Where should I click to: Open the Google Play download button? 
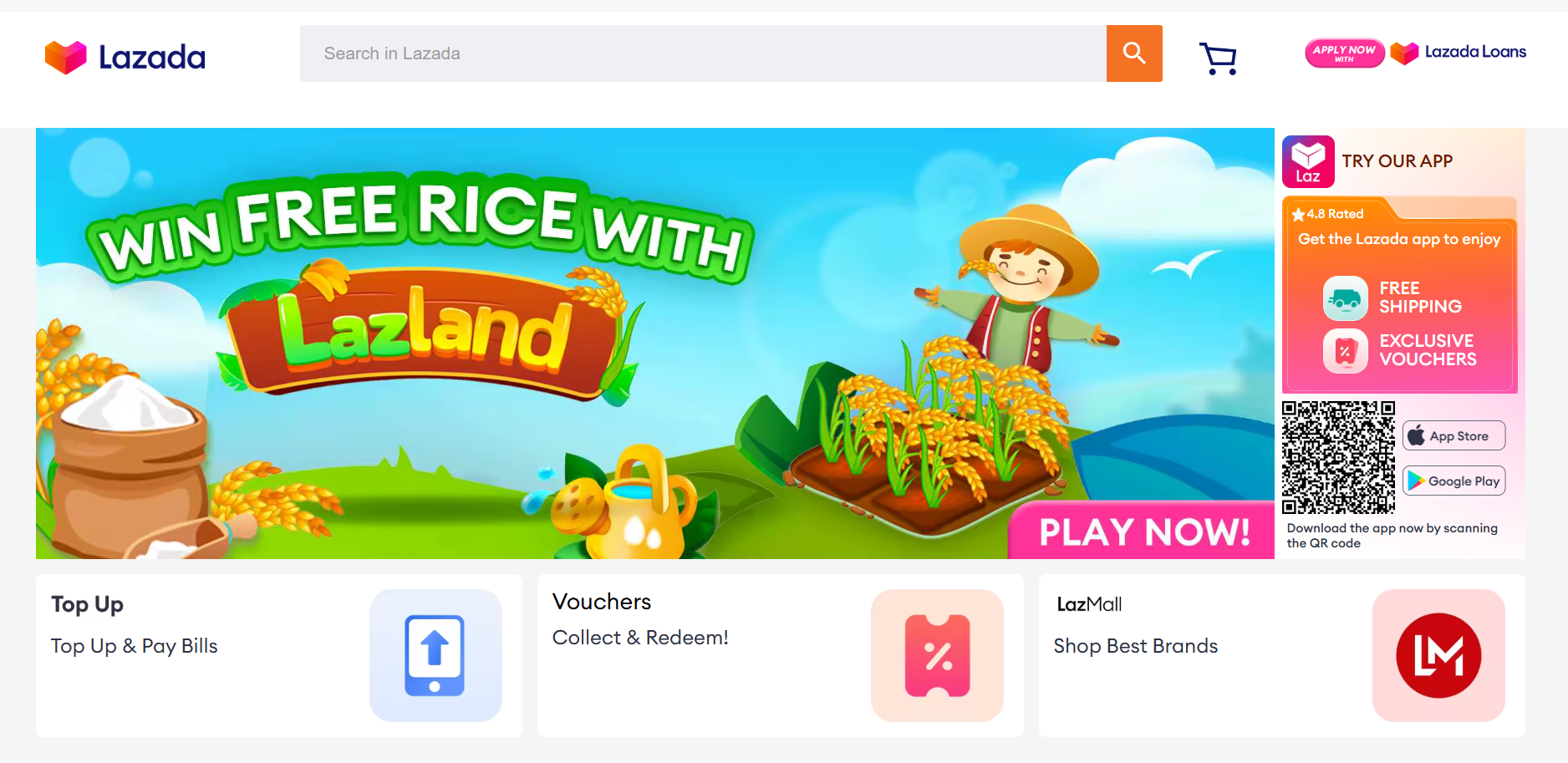[1454, 481]
